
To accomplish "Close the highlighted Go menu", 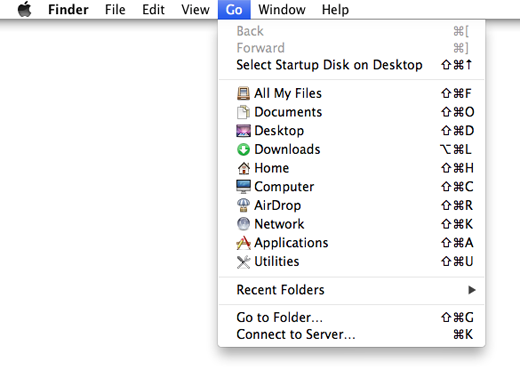I will (234, 10).
